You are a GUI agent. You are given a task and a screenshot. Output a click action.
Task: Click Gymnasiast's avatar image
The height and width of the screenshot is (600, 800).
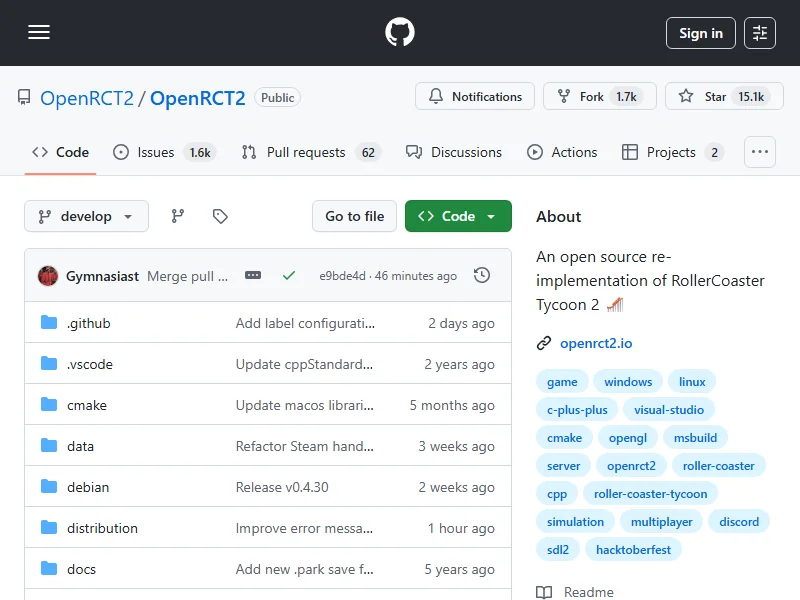tap(48, 276)
